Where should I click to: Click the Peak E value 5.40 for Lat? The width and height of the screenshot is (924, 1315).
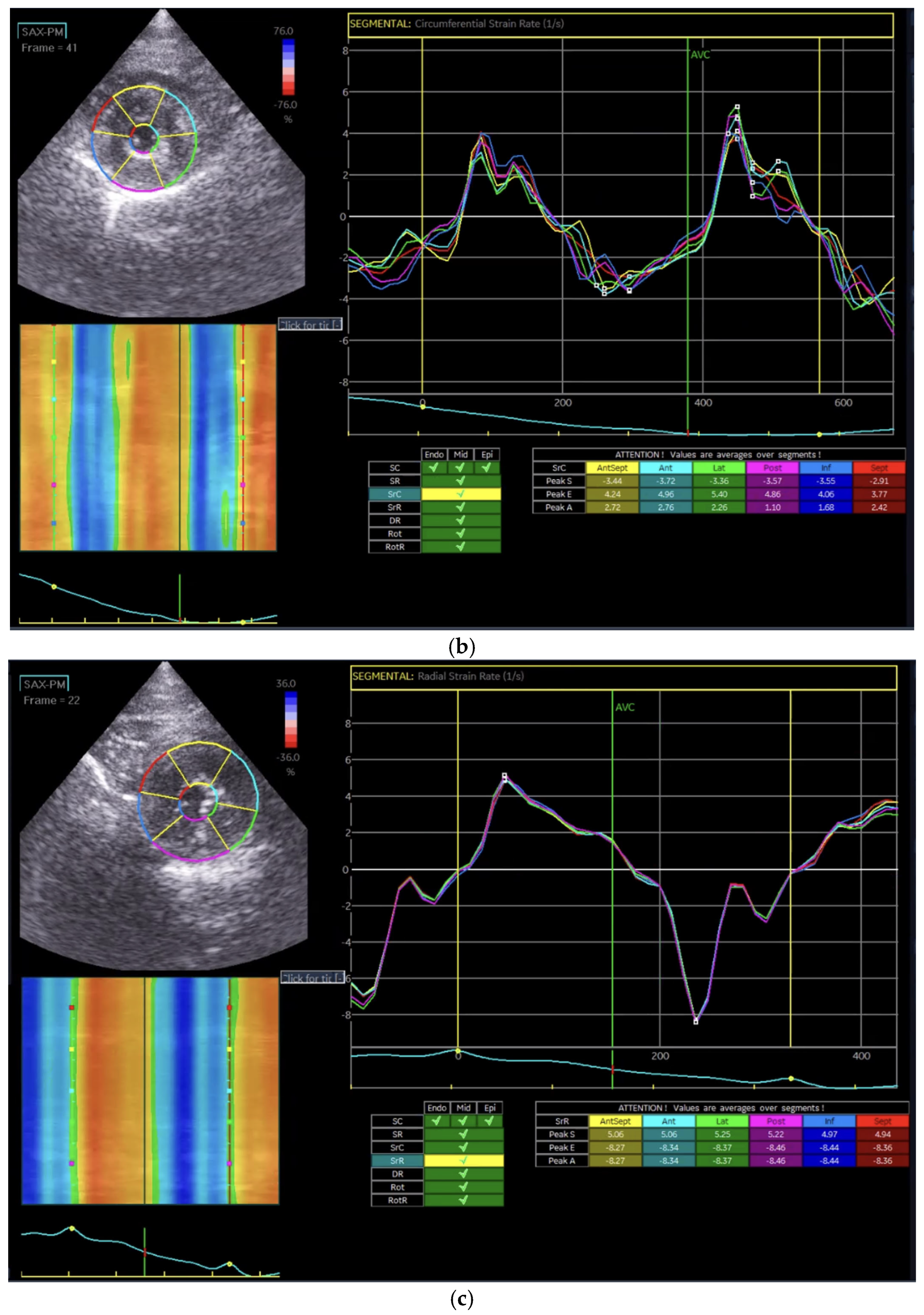coord(719,494)
